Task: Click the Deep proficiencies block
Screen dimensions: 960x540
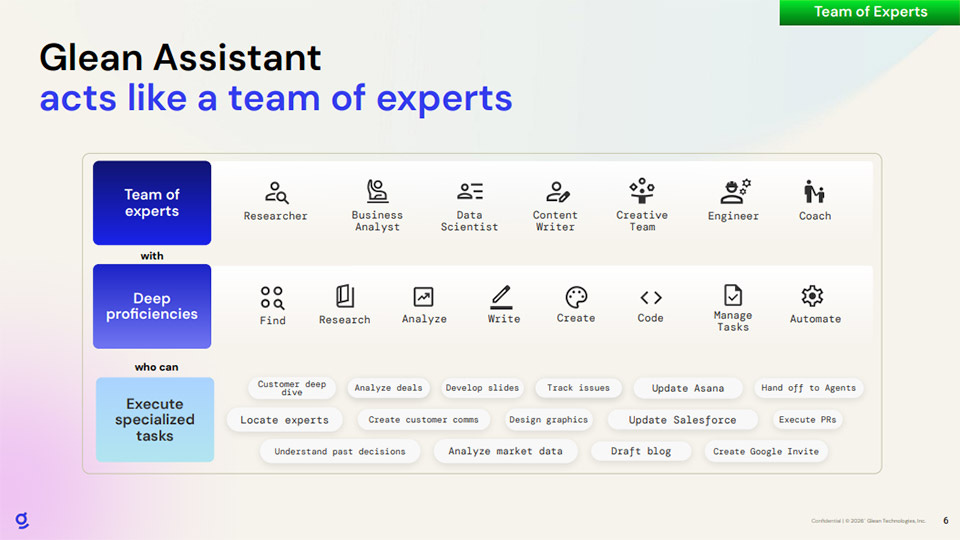Action: (152, 306)
